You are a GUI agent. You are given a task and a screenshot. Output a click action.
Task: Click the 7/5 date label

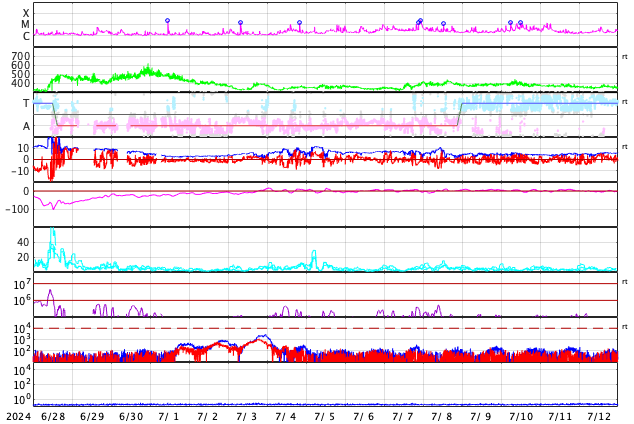pyautogui.click(x=324, y=417)
